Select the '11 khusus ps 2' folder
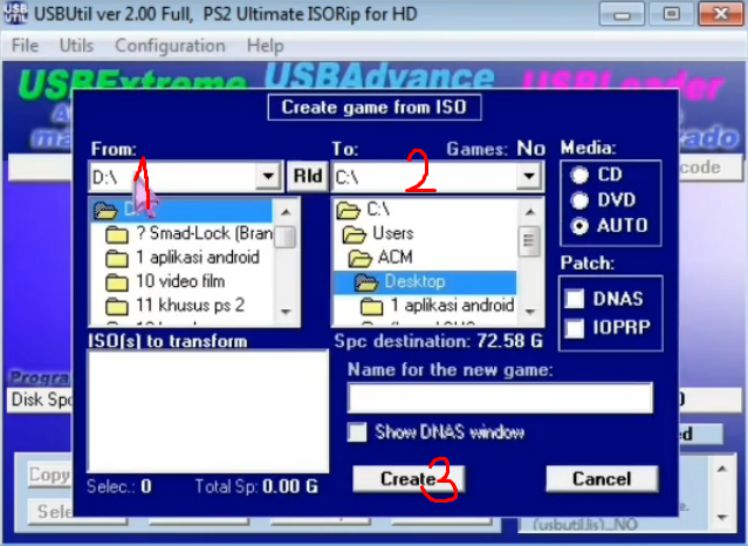The image size is (748, 546). (175, 305)
